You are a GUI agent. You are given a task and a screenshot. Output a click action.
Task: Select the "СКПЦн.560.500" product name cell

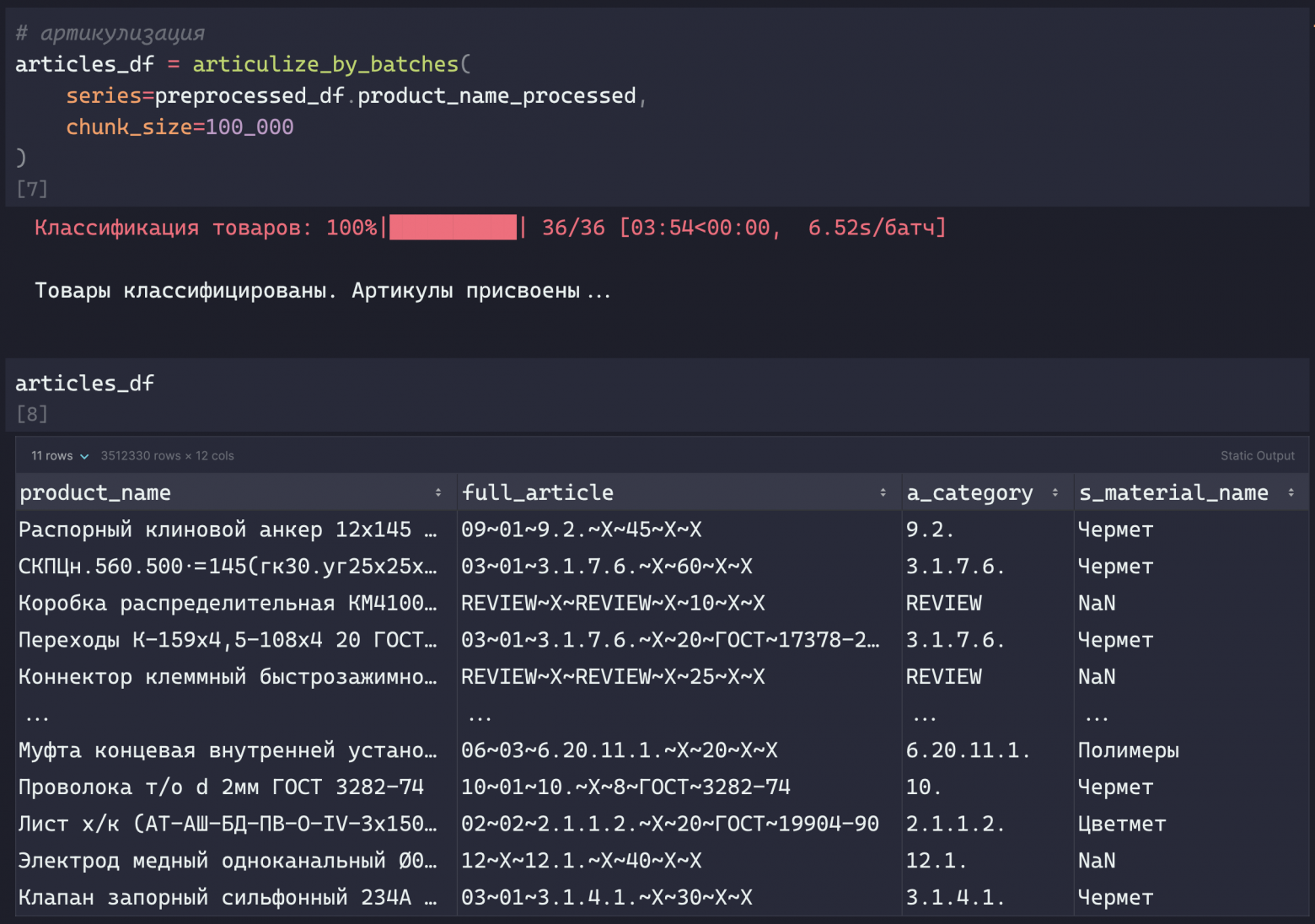[x=236, y=567]
